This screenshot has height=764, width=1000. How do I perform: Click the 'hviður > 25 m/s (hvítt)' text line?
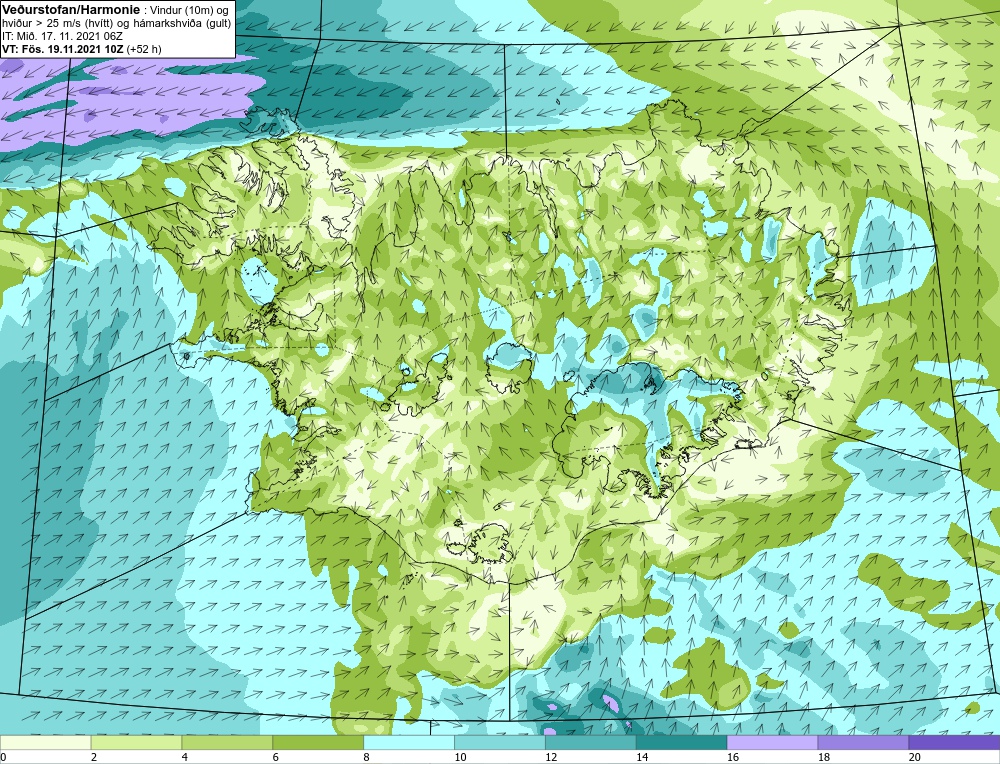click(x=59, y=24)
